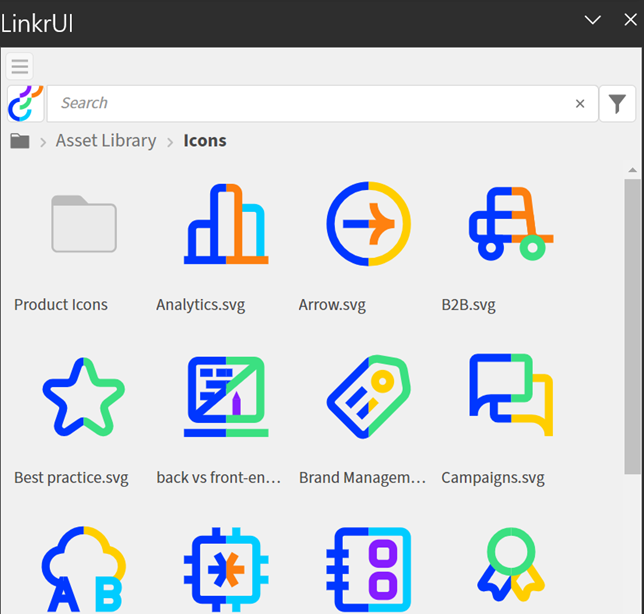Choose the Best practice.svg star icon
This screenshot has height=614, width=644.
tap(84, 397)
